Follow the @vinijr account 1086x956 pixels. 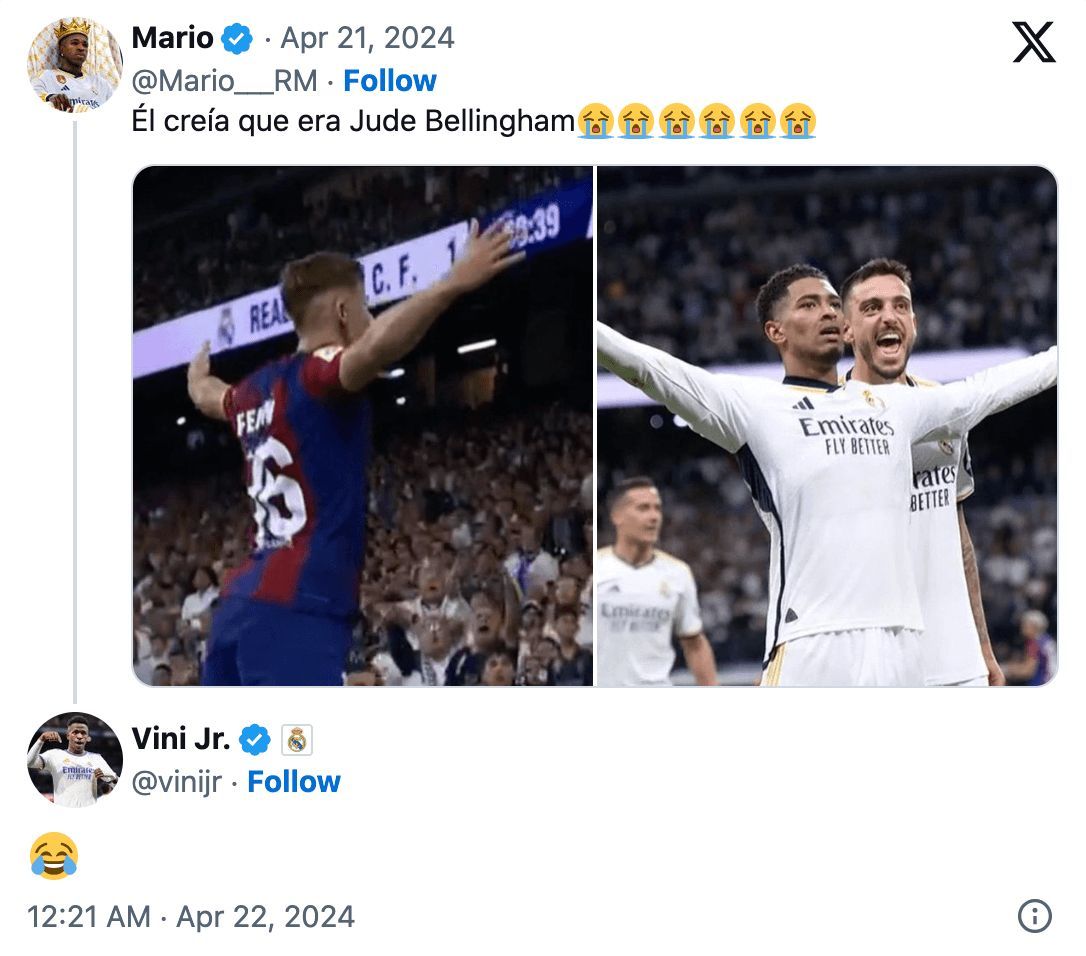point(293,782)
